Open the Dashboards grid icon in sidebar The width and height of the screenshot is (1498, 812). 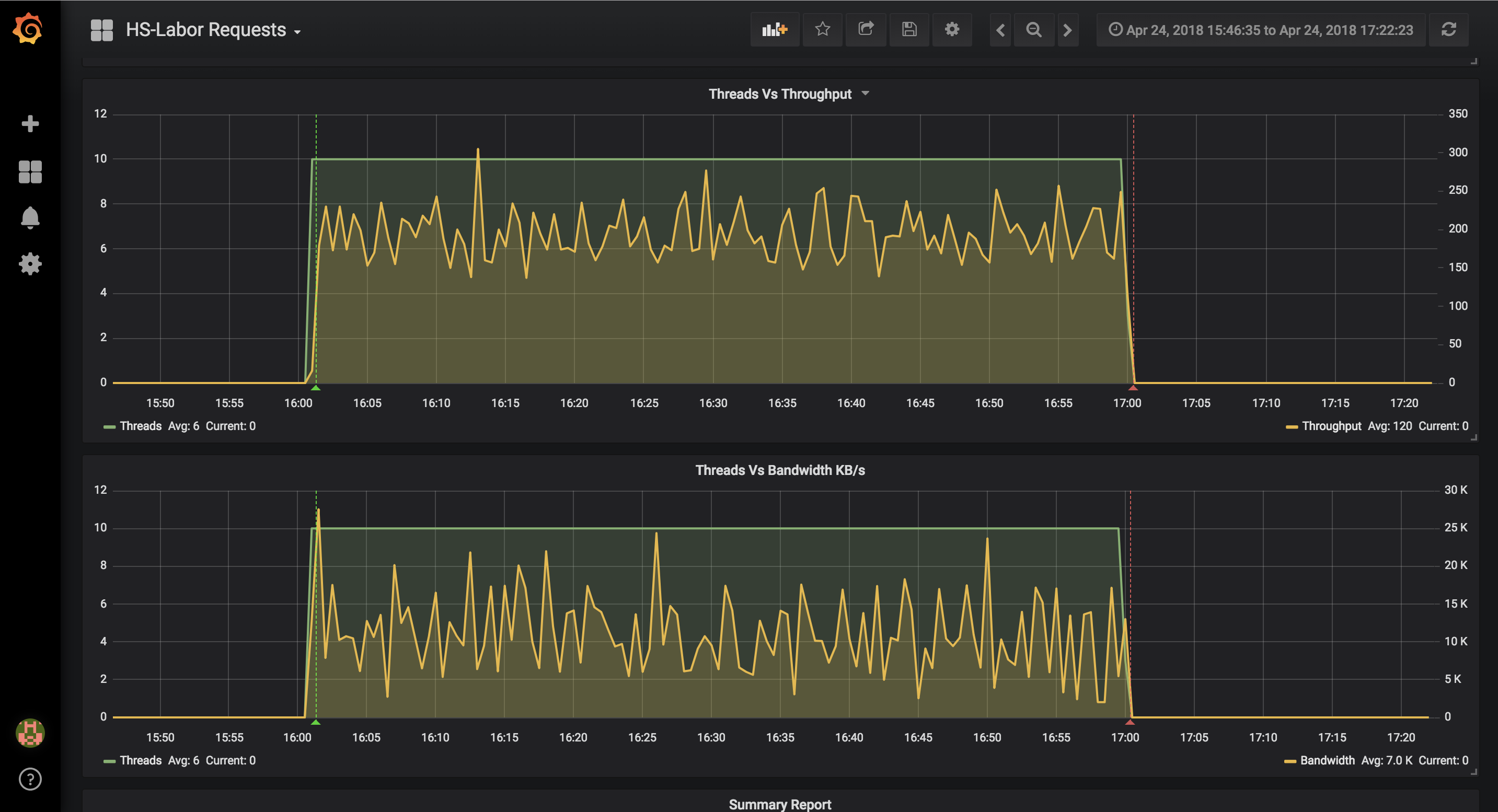tap(30, 171)
